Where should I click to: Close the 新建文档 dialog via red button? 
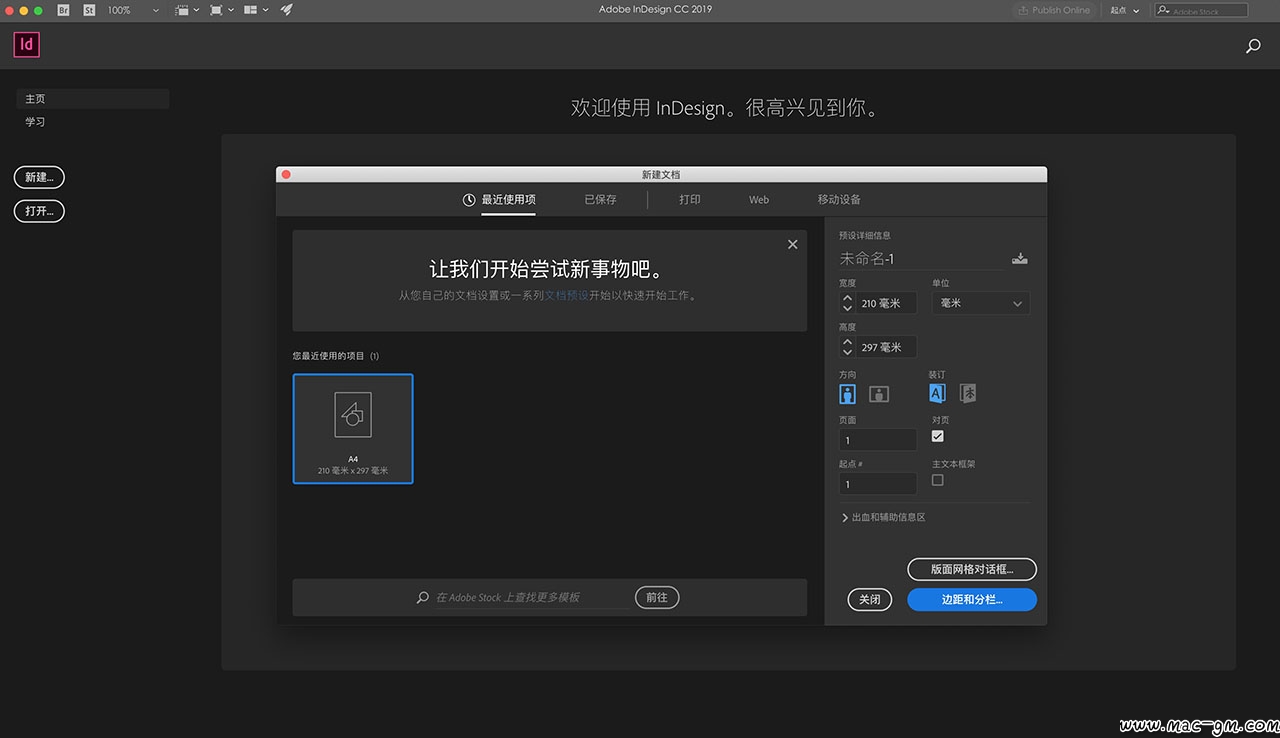pyautogui.click(x=286, y=174)
